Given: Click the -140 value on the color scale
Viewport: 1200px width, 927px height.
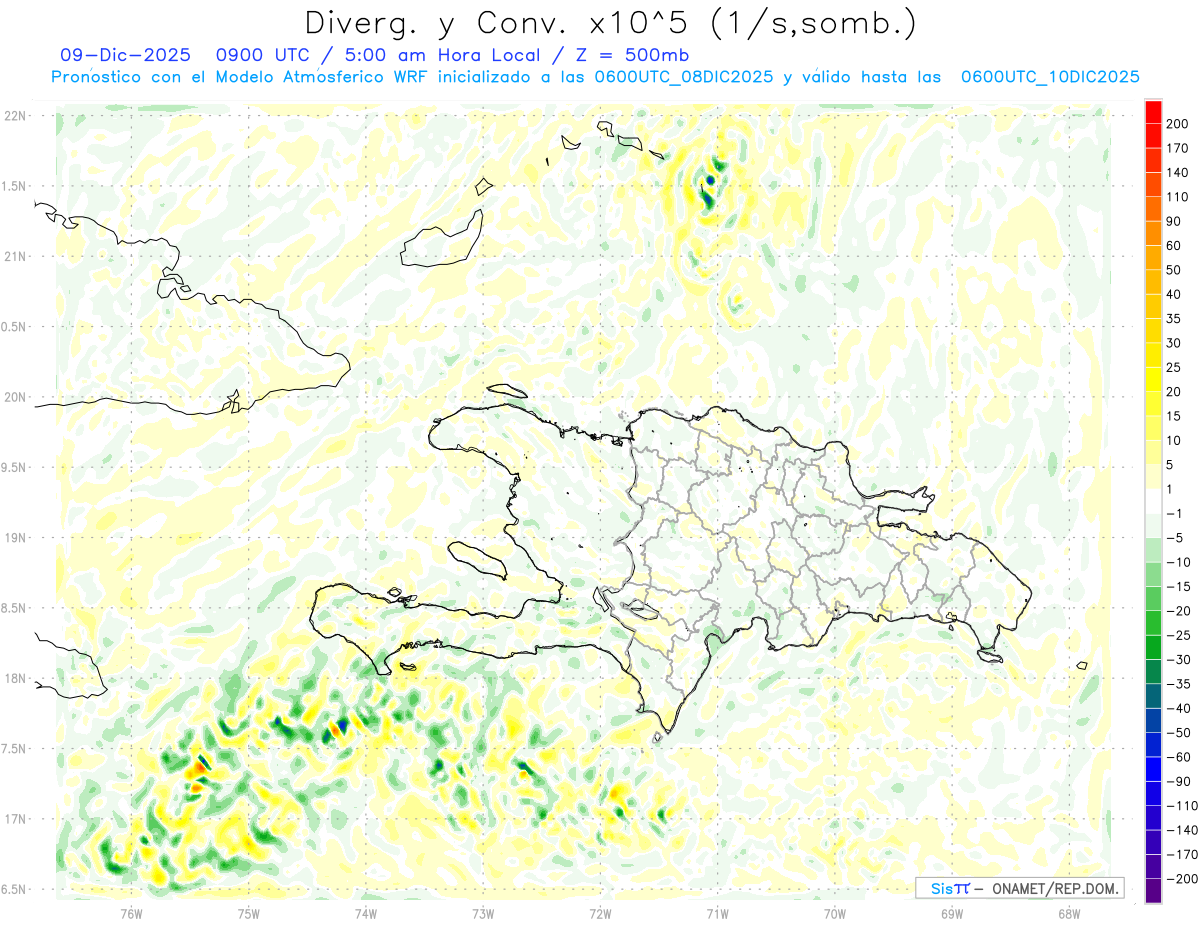Looking at the screenshot, I should pos(1183,830).
